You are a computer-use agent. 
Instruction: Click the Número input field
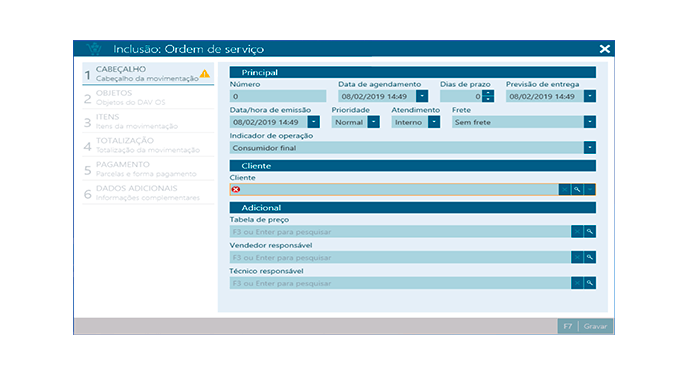(278, 96)
